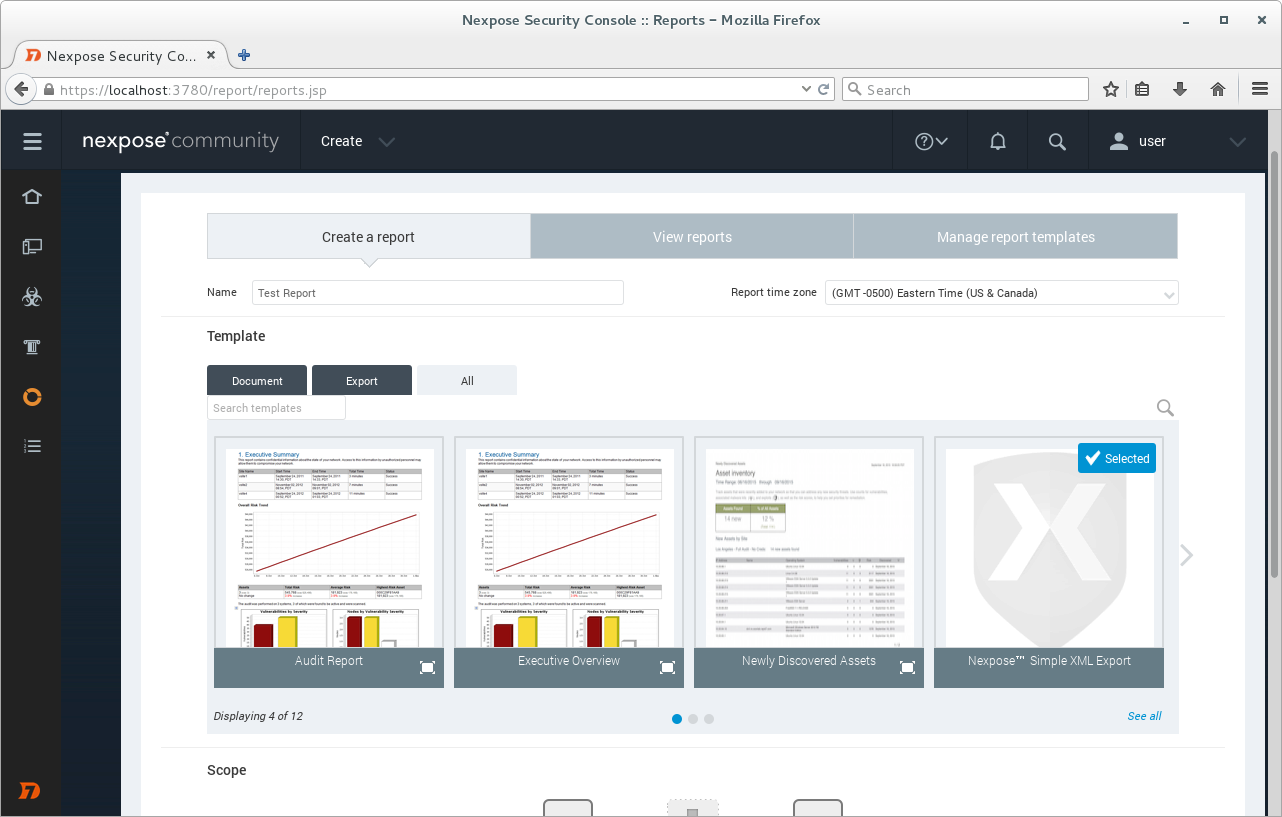Preview the Audit Report template enlarge icon
This screenshot has height=817, width=1282.
(427, 668)
